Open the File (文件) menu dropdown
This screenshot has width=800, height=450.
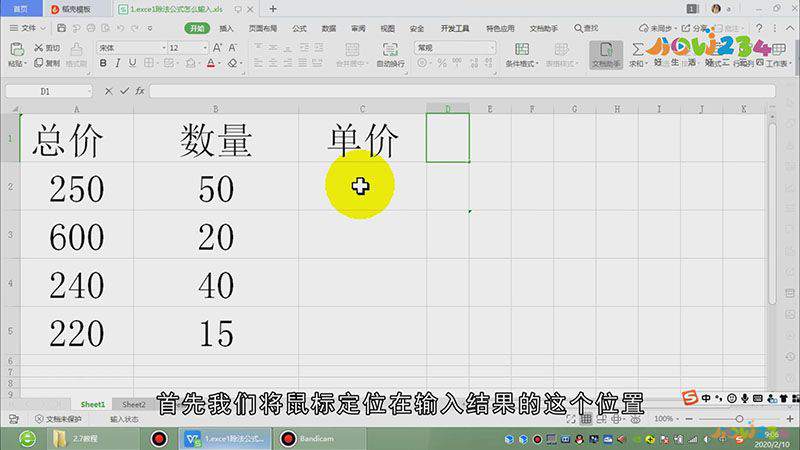28,28
